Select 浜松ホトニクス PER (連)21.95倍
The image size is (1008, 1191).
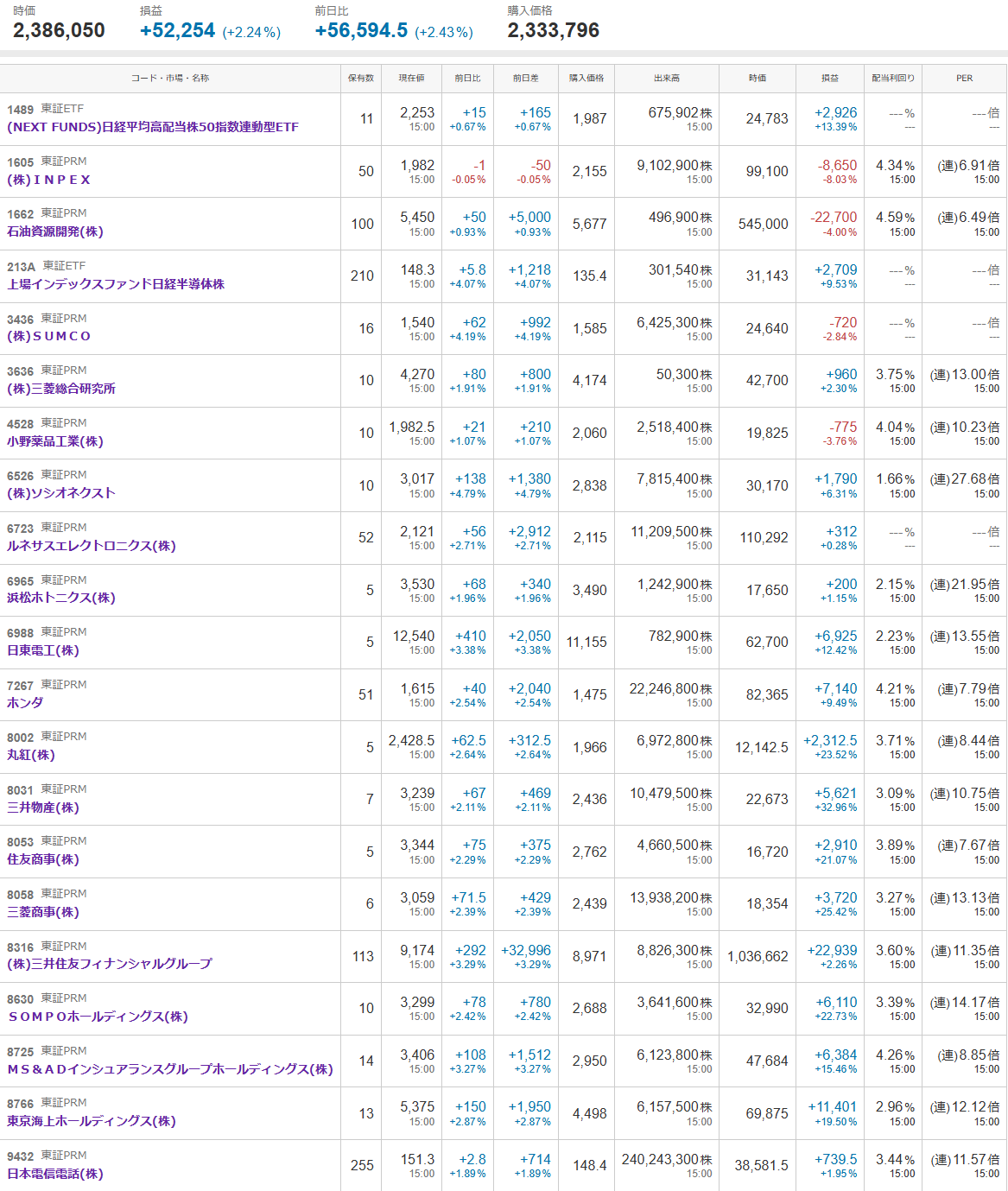964,584
